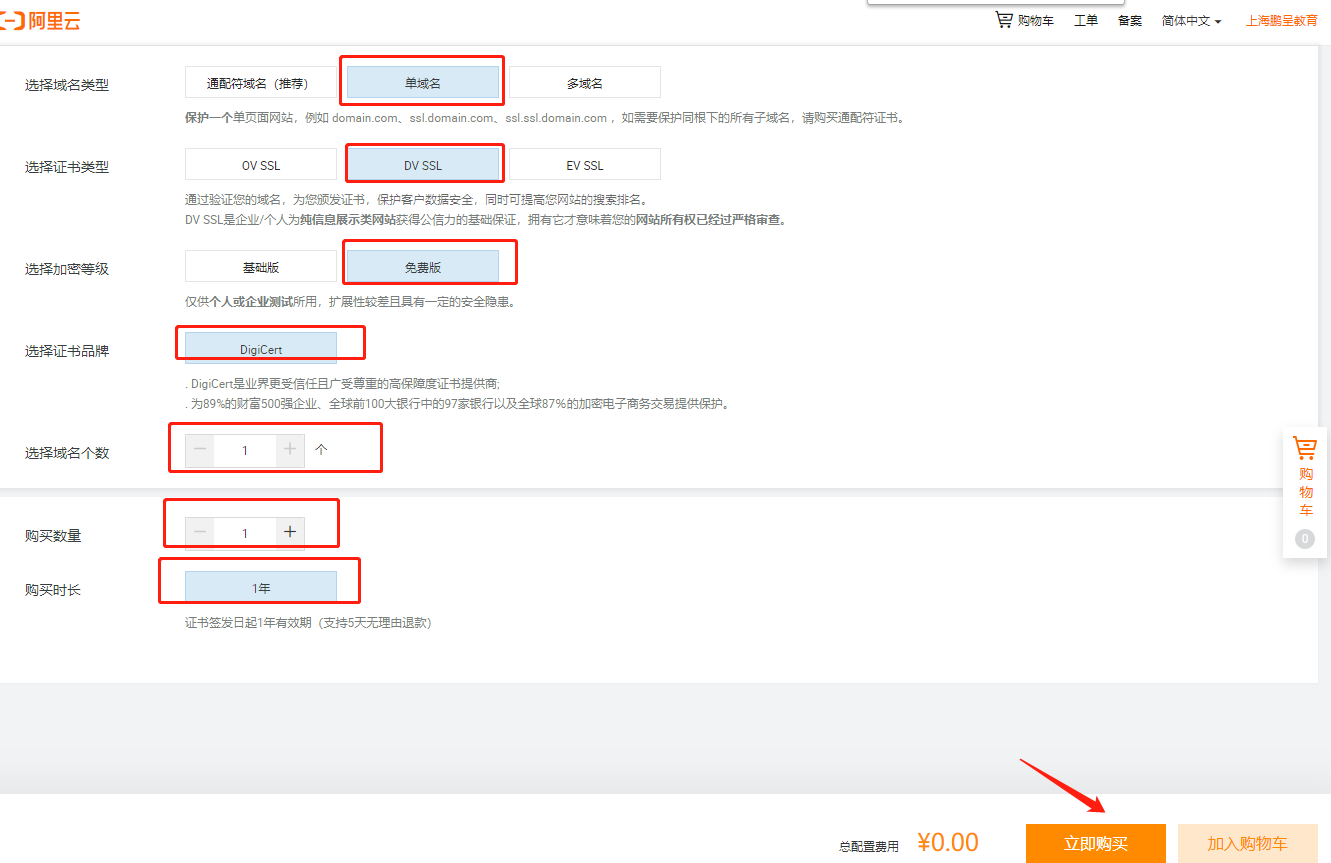Click 加入购物车 button

pyautogui.click(x=1248, y=843)
